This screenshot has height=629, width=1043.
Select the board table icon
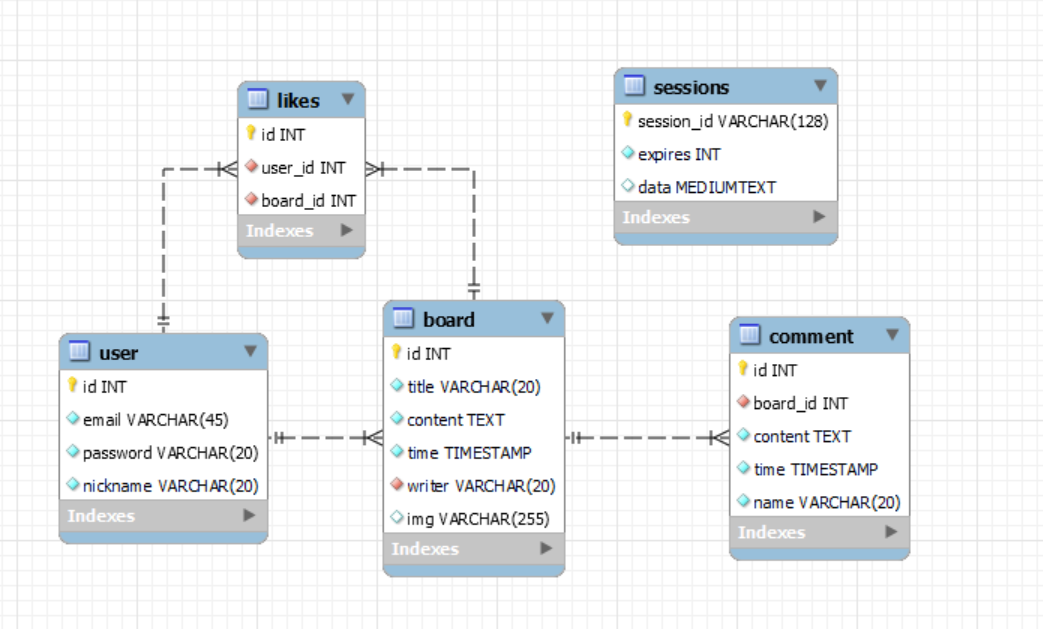[x=403, y=318]
